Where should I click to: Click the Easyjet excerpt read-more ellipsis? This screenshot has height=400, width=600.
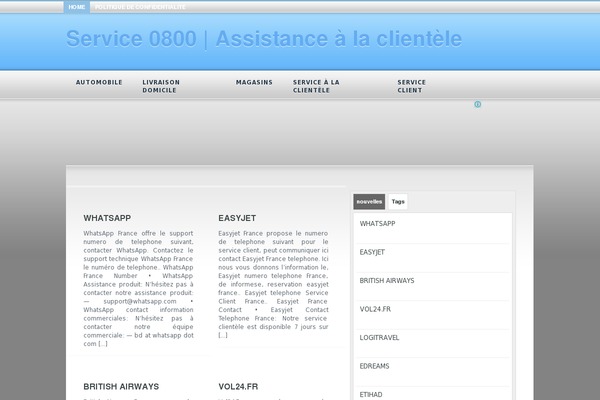223,335
